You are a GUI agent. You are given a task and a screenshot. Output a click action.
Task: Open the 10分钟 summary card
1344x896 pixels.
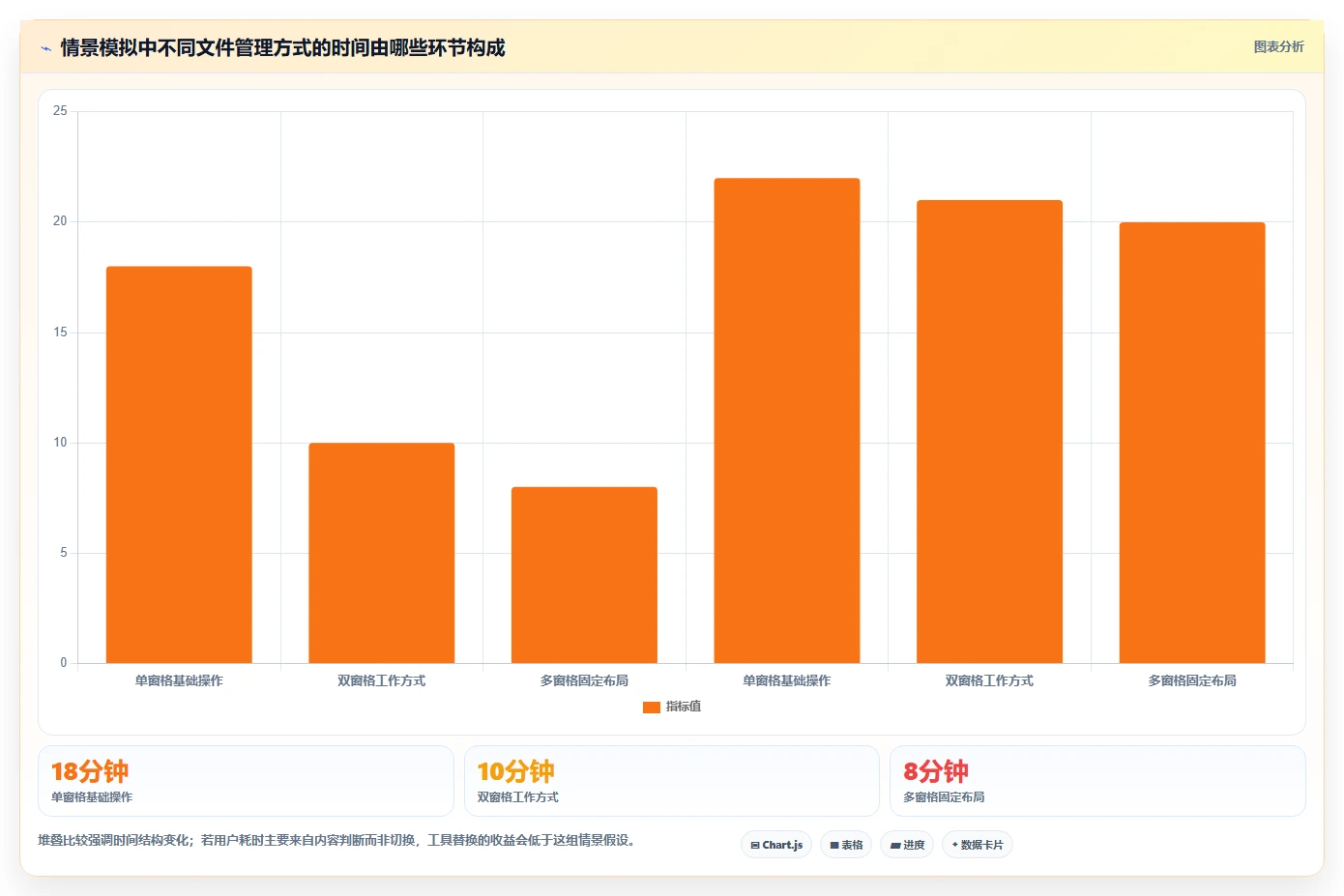click(x=672, y=781)
